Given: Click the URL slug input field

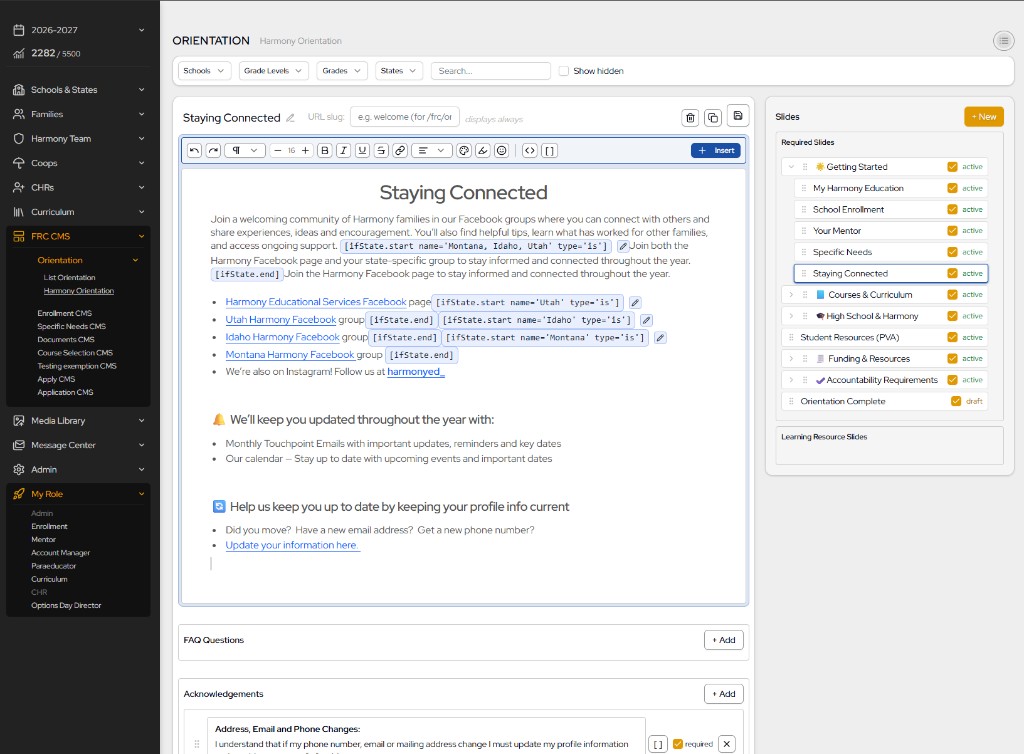Looking at the screenshot, I should [405, 118].
